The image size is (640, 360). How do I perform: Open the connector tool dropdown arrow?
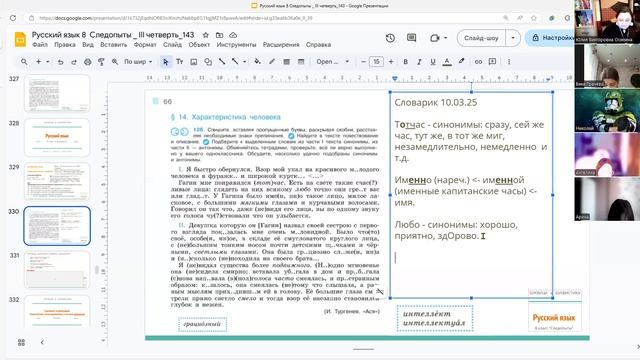point(244,62)
